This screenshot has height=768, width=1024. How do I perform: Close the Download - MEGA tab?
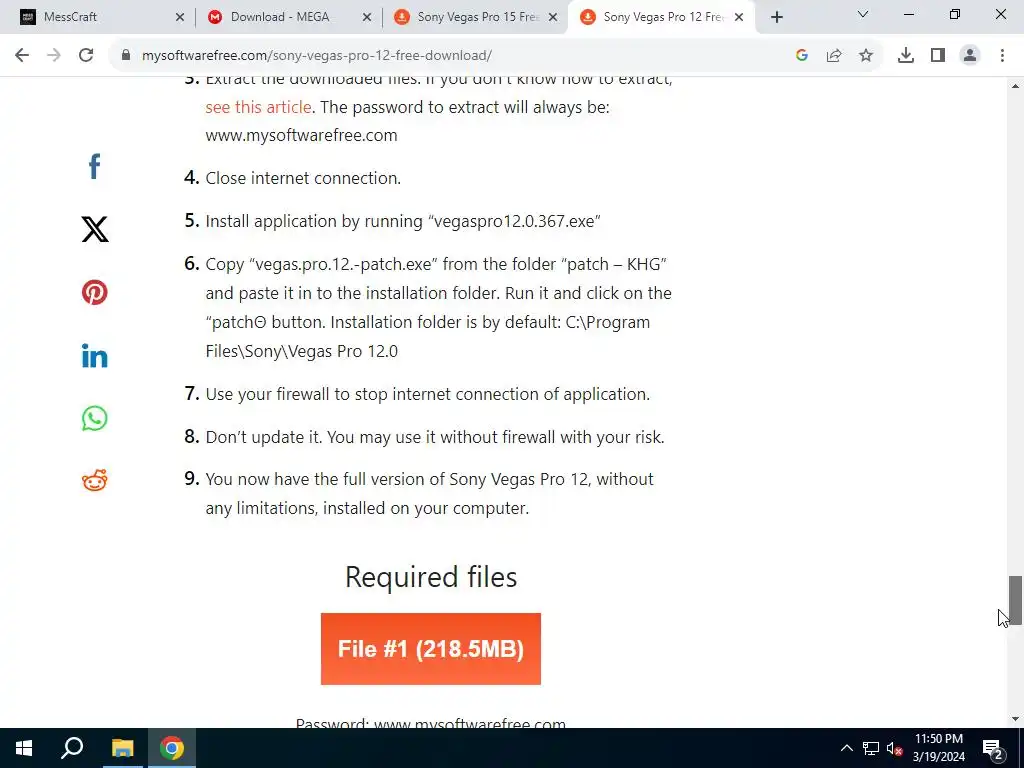367,18
